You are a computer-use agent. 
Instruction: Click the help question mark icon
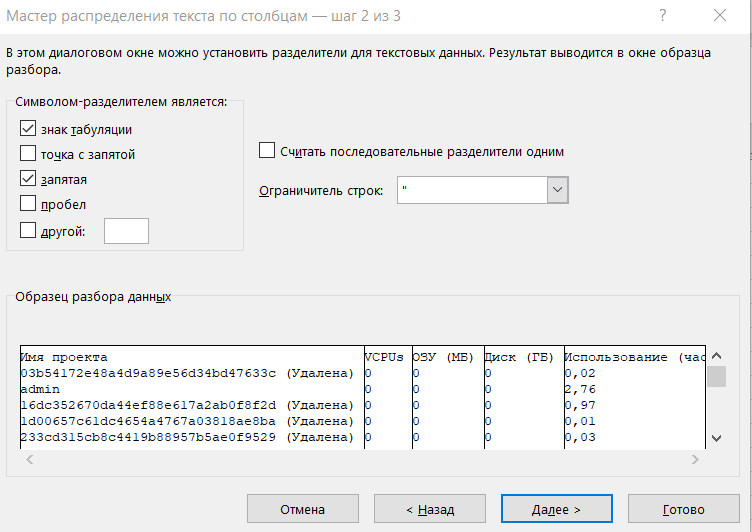click(x=663, y=16)
